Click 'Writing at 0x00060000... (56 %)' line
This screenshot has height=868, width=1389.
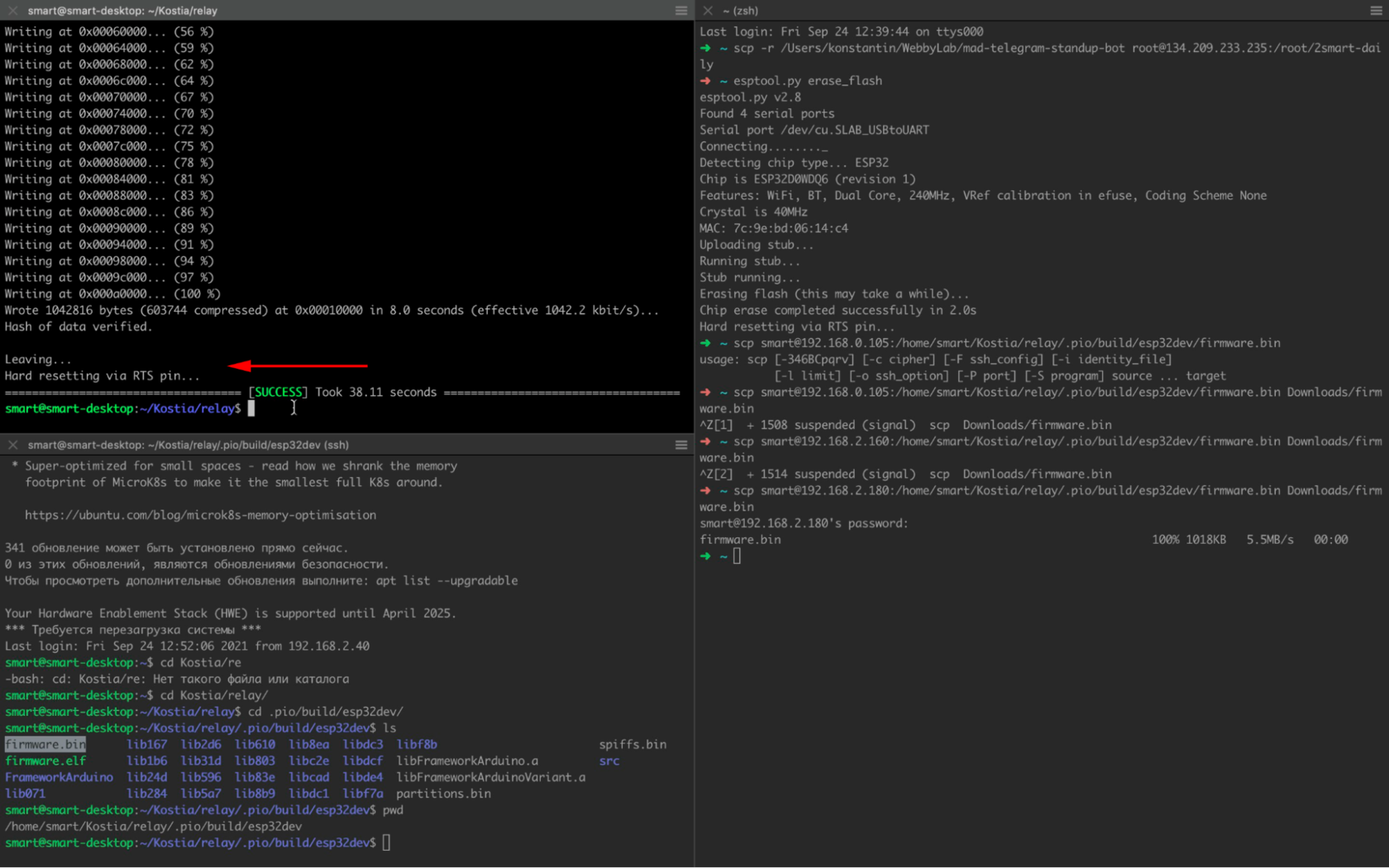109,31
